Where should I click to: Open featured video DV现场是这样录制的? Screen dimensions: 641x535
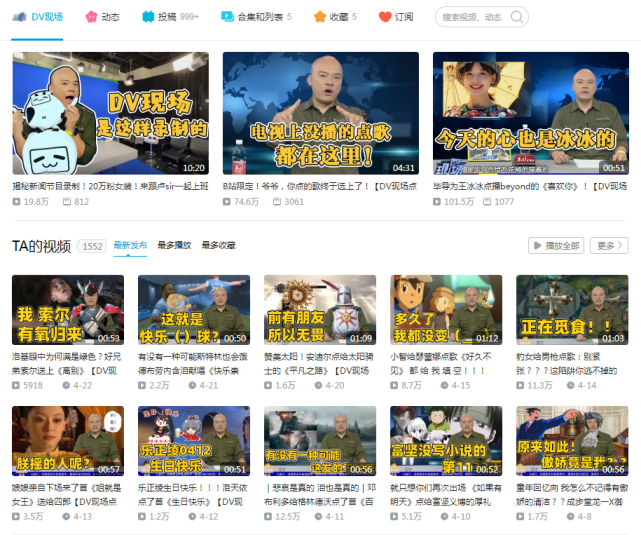coord(111,113)
